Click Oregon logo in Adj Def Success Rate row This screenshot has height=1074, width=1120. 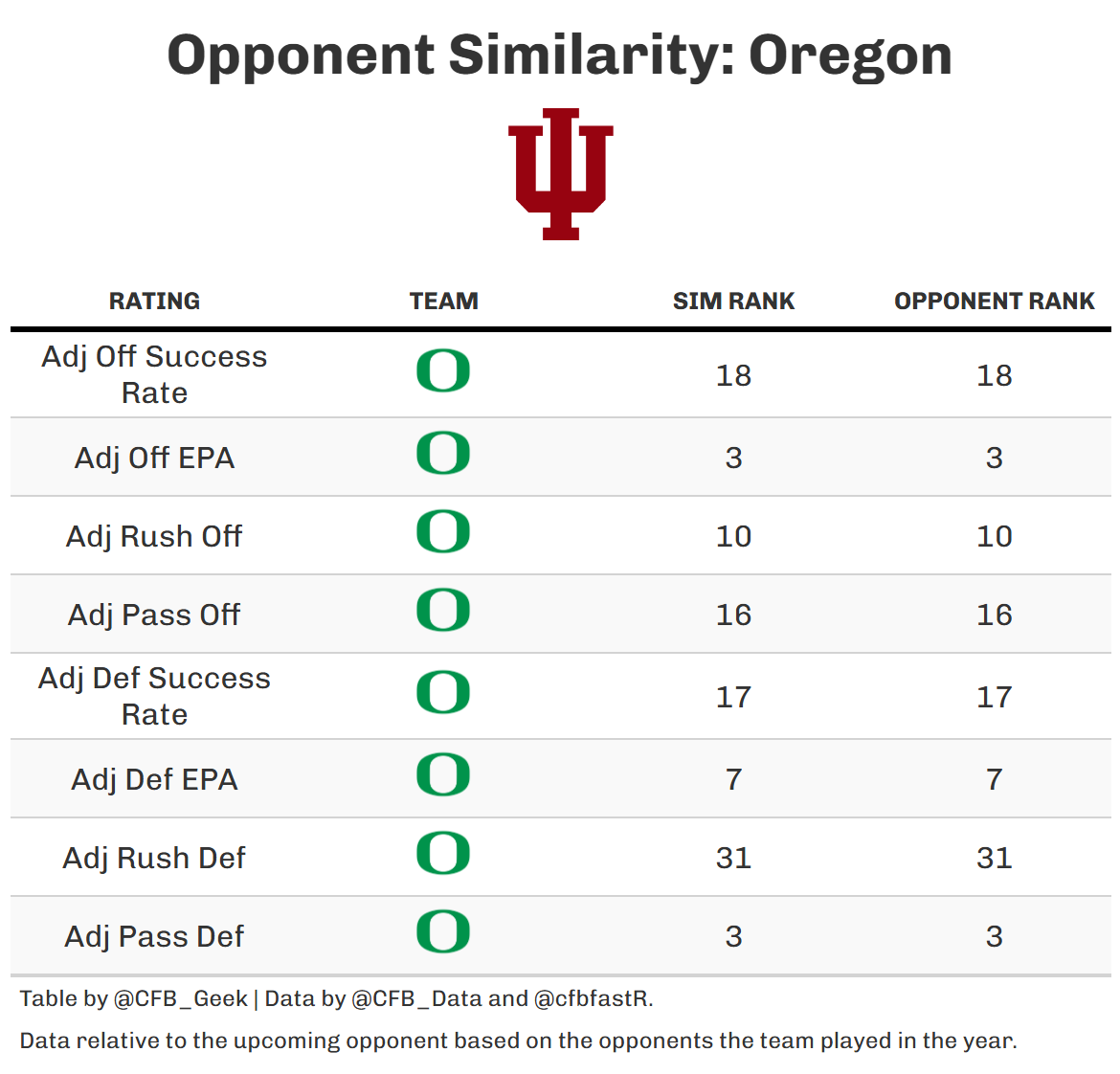[x=443, y=693]
